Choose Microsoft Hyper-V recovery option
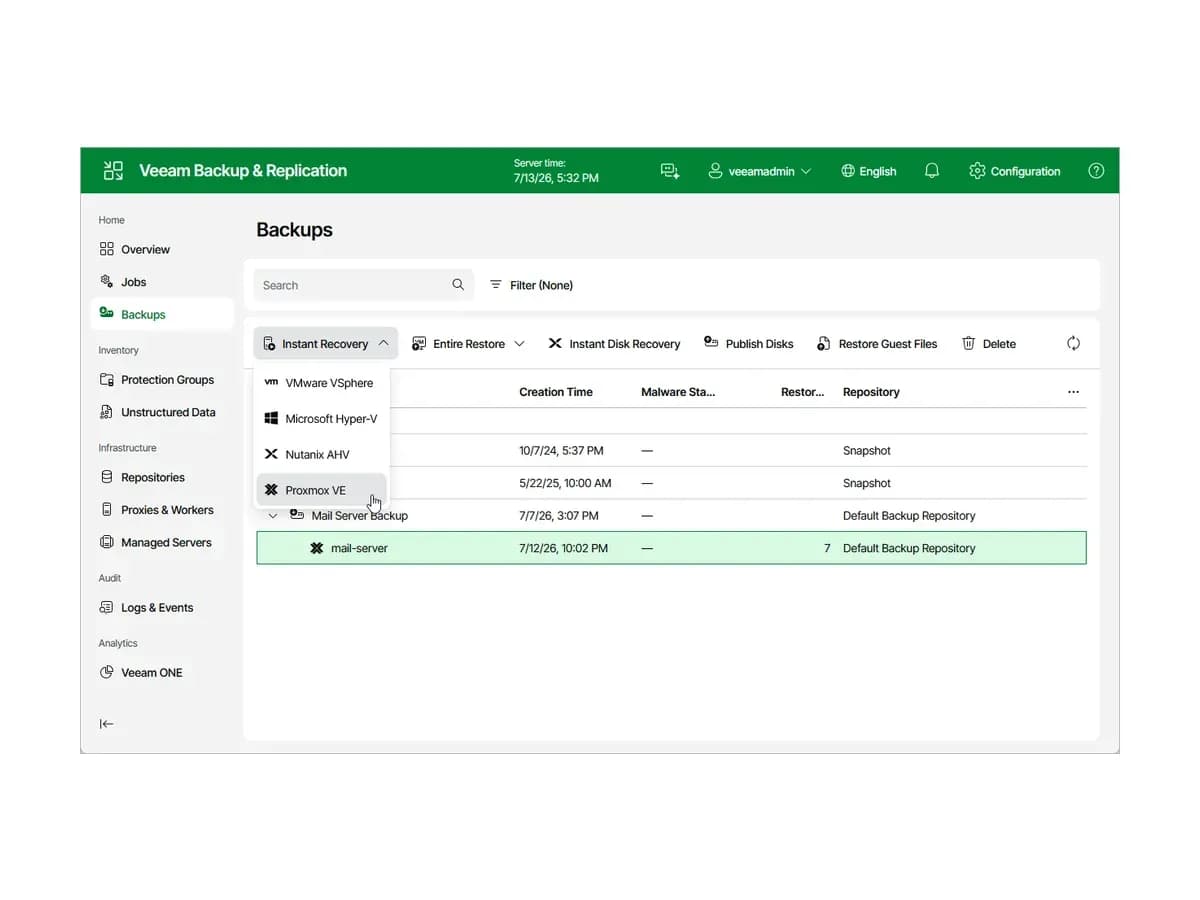Image resolution: width=1200 pixels, height=900 pixels. pyautogui.click(x=321, y=419)
